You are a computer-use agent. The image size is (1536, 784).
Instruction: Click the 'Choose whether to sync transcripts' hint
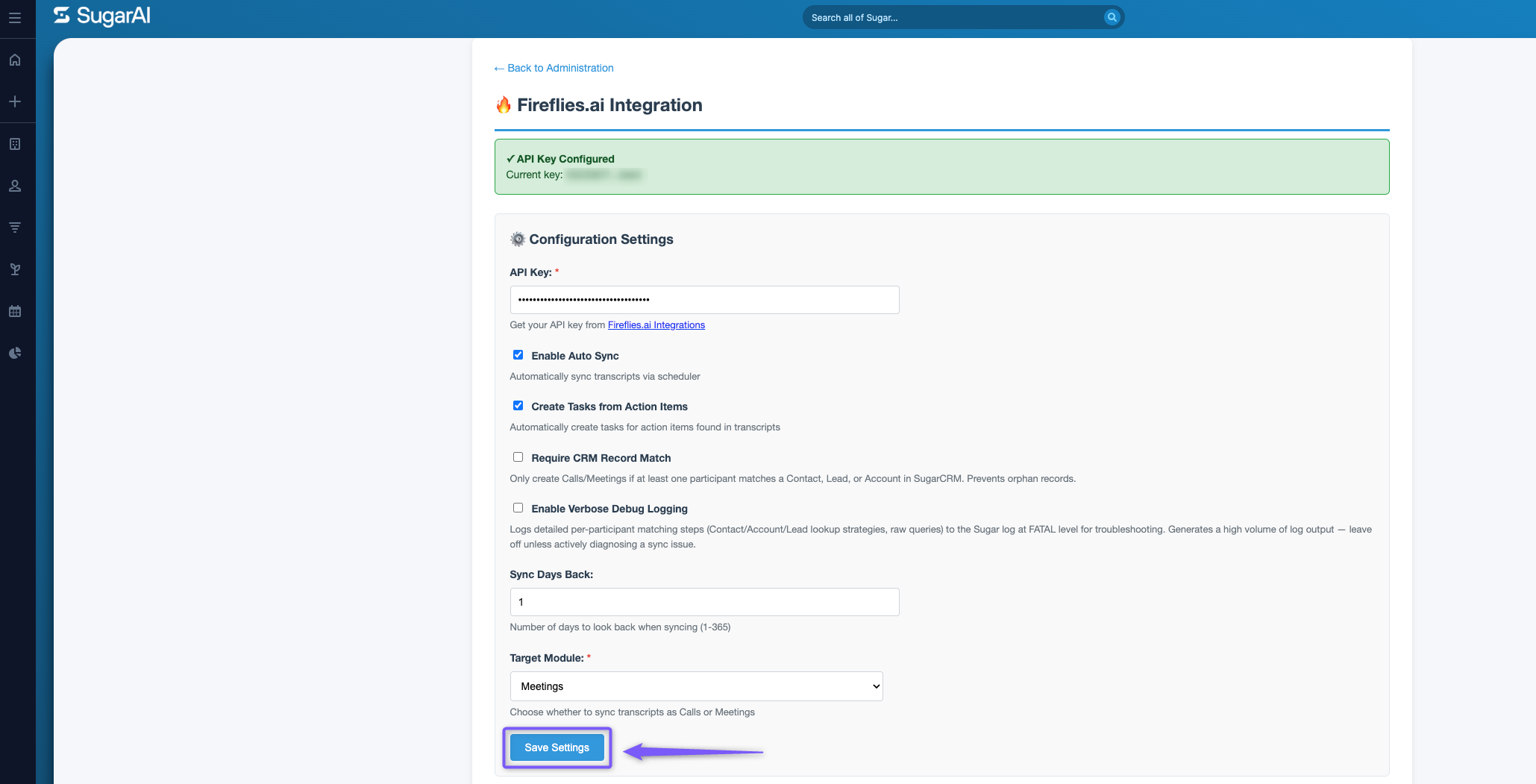(632, 712)
